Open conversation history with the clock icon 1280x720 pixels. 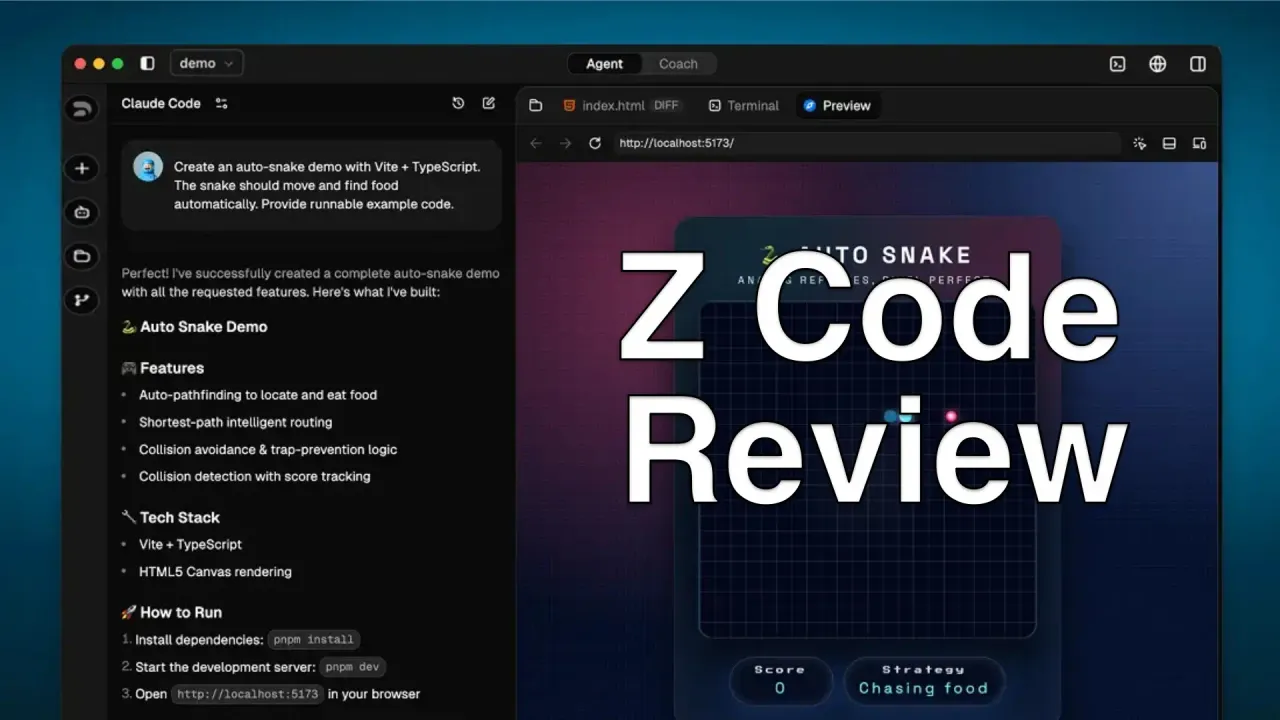click(x=458, y=102)
